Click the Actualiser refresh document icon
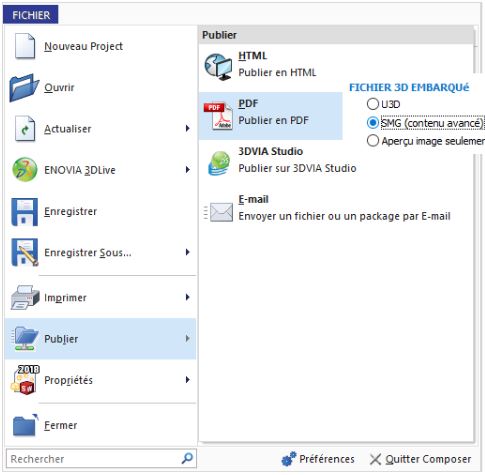 (25, 129)
